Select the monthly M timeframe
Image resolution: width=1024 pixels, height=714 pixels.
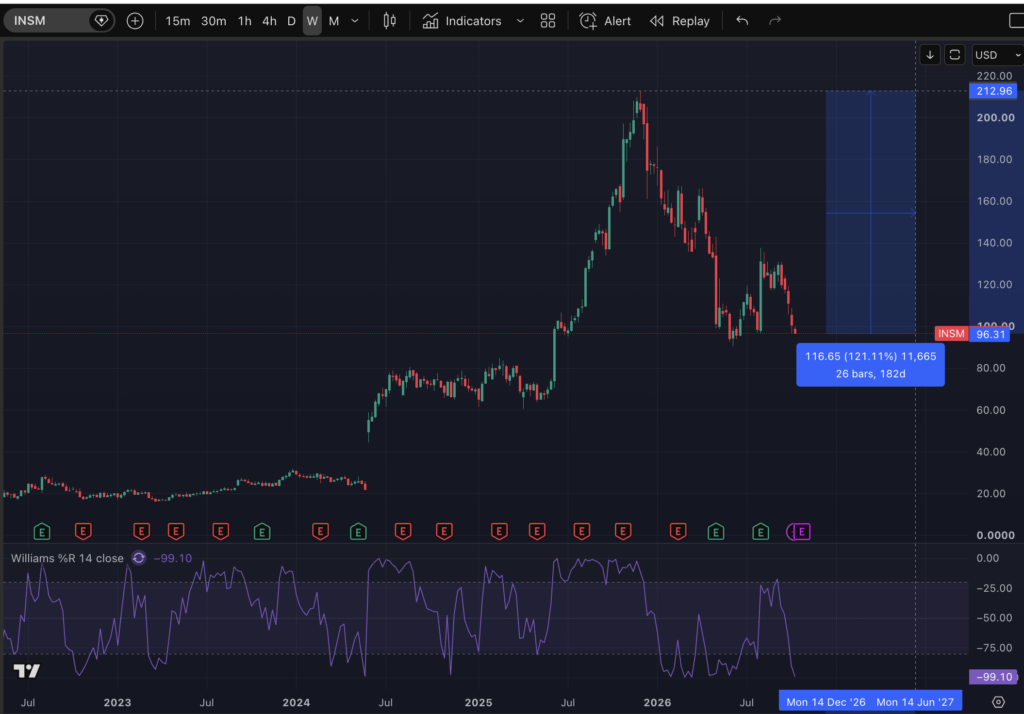pos(334,21)
